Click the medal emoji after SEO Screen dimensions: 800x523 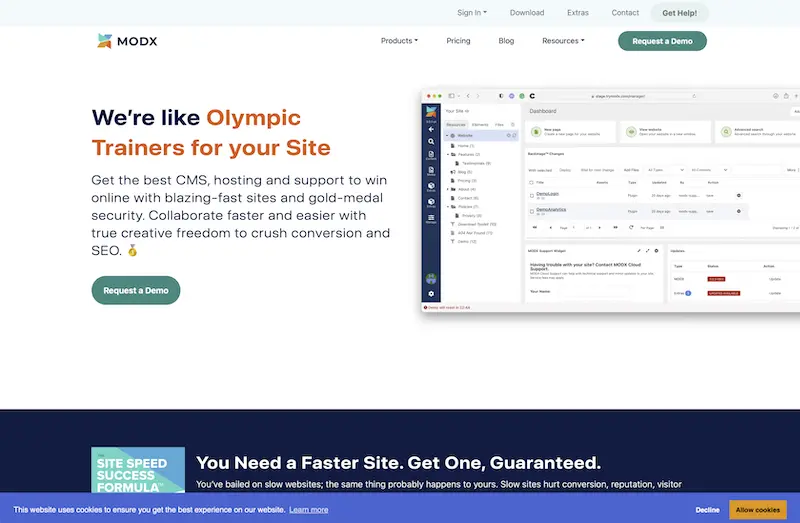(x=133, y=250)
